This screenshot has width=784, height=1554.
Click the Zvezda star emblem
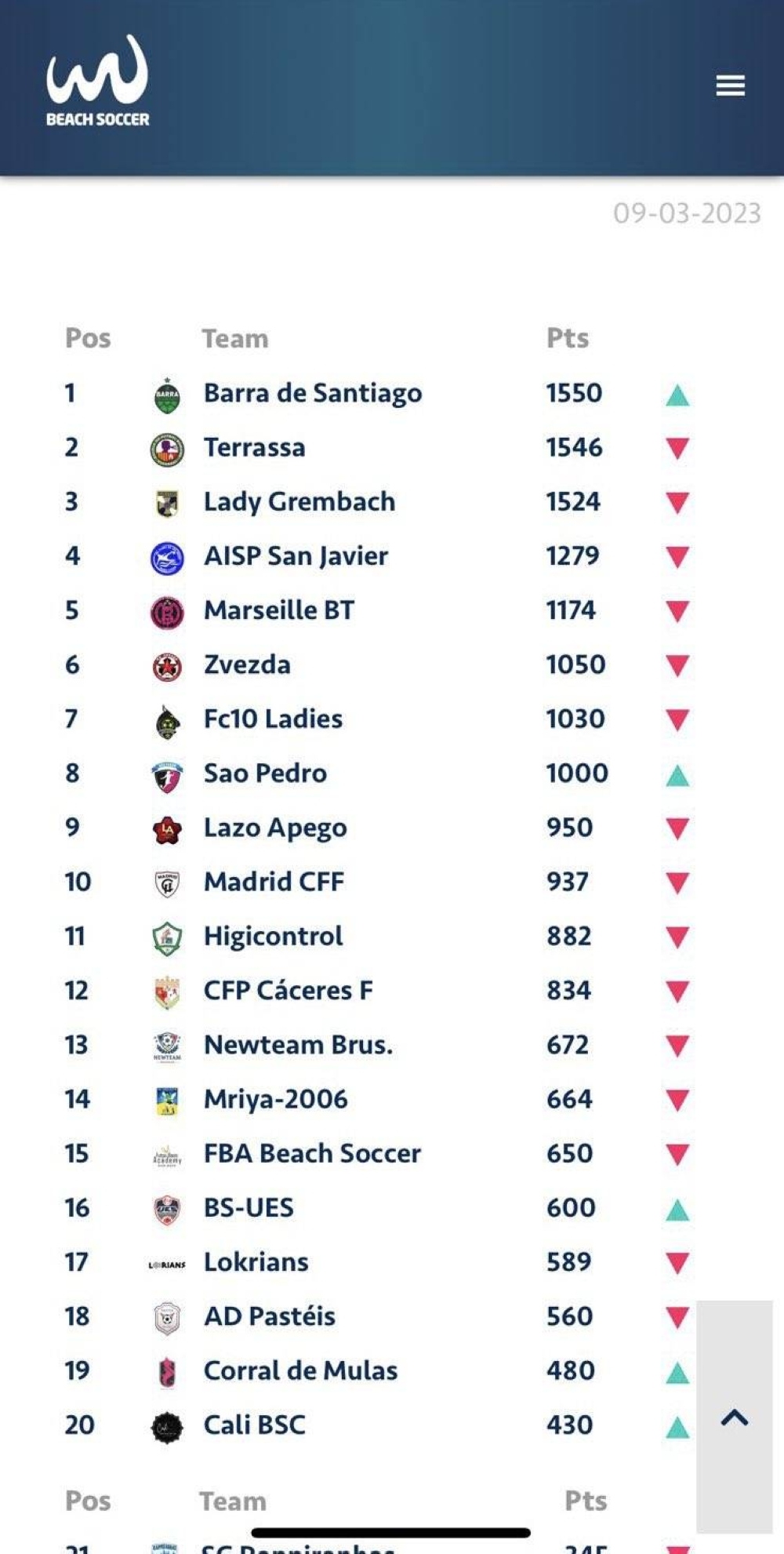click(167, 667)
